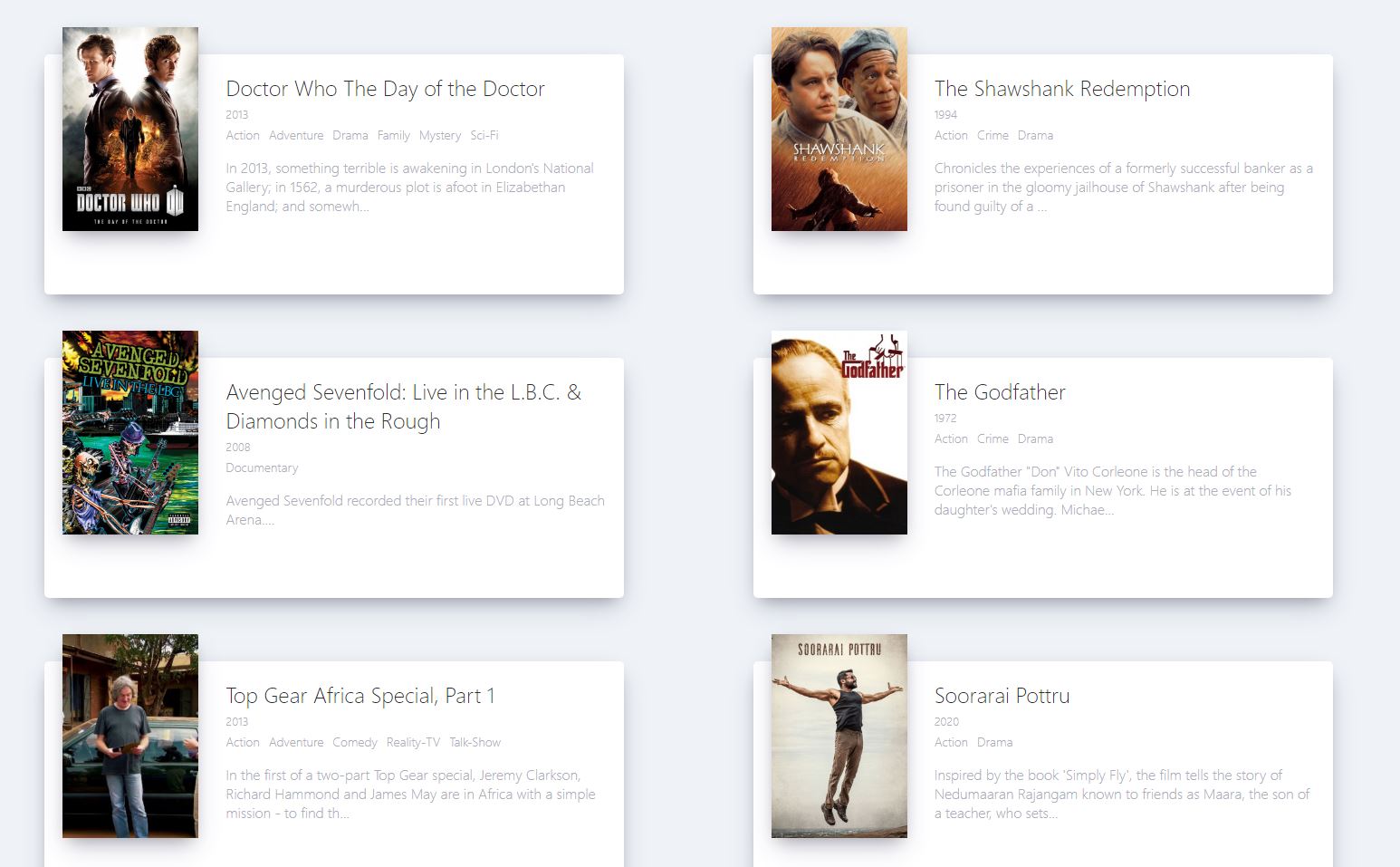Open the Avenged Sevenfold poster thumbnail
This screenshot has width=1400, height=867.
click(130, 432)
